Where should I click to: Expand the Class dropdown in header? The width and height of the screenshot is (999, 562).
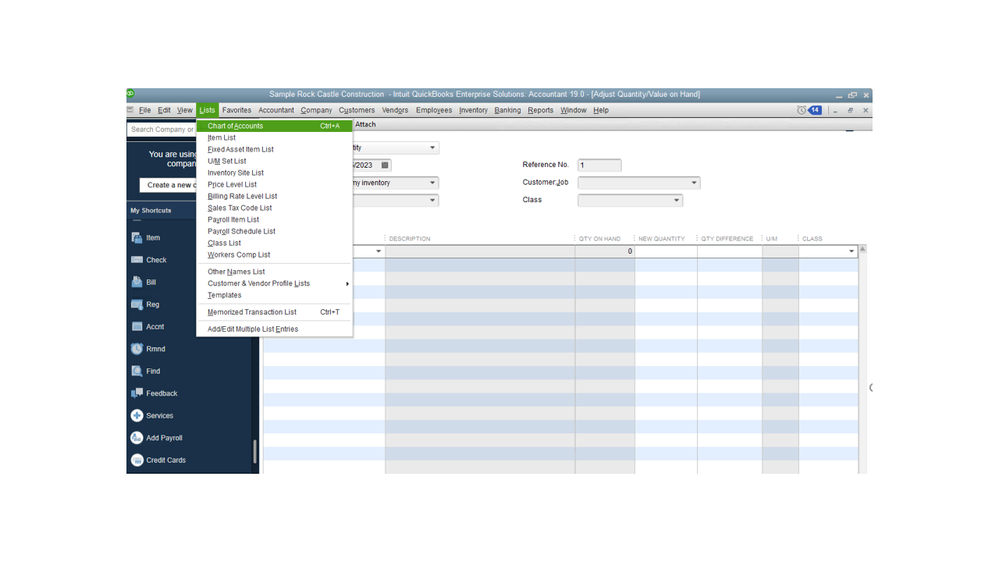[677, 201]
